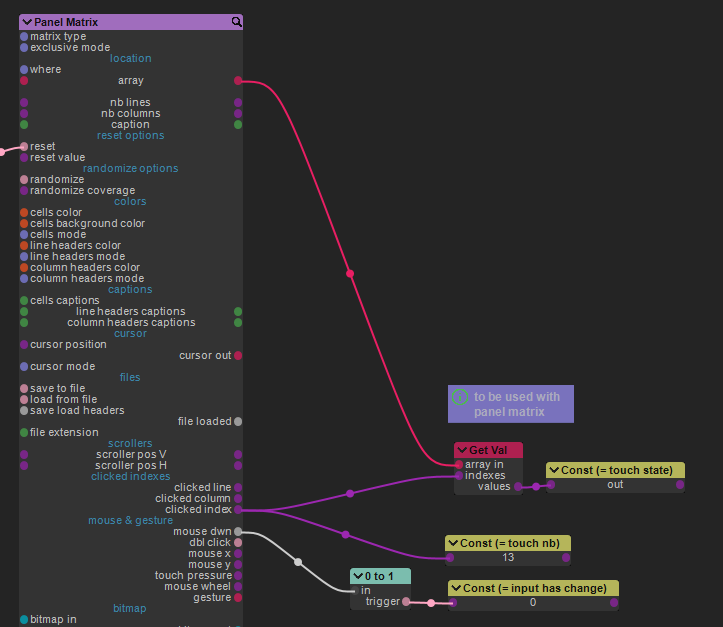Collapse the 0 to 1 module
Image resolution: width=723 pixels, height=627 pixels.
point(358,576)
